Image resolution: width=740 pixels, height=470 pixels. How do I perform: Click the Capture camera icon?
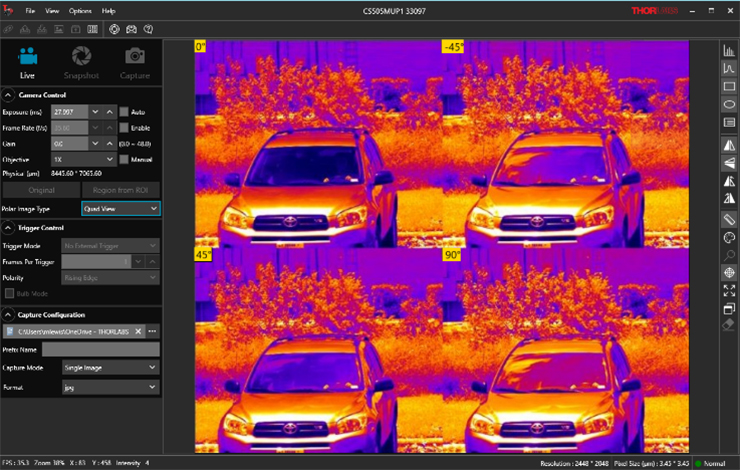point(135,63)
